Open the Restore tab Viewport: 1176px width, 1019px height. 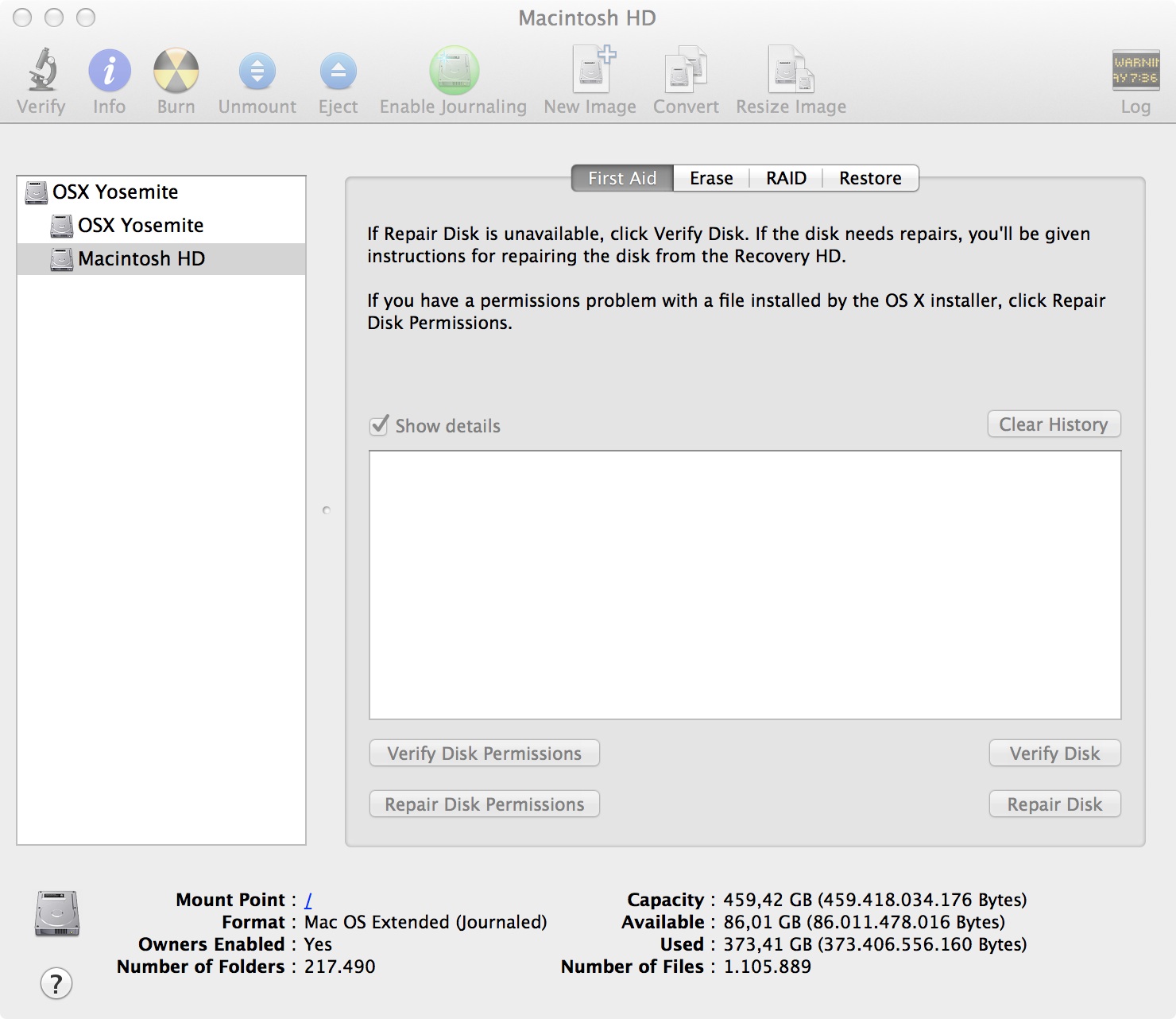click(870, 178)
